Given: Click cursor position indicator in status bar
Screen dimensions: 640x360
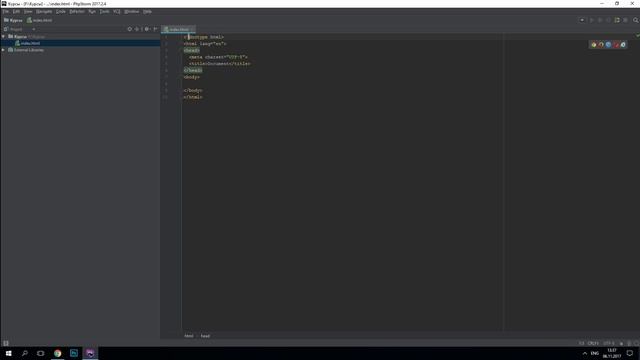Looking at the screenshot, I should tap(581, 343).
